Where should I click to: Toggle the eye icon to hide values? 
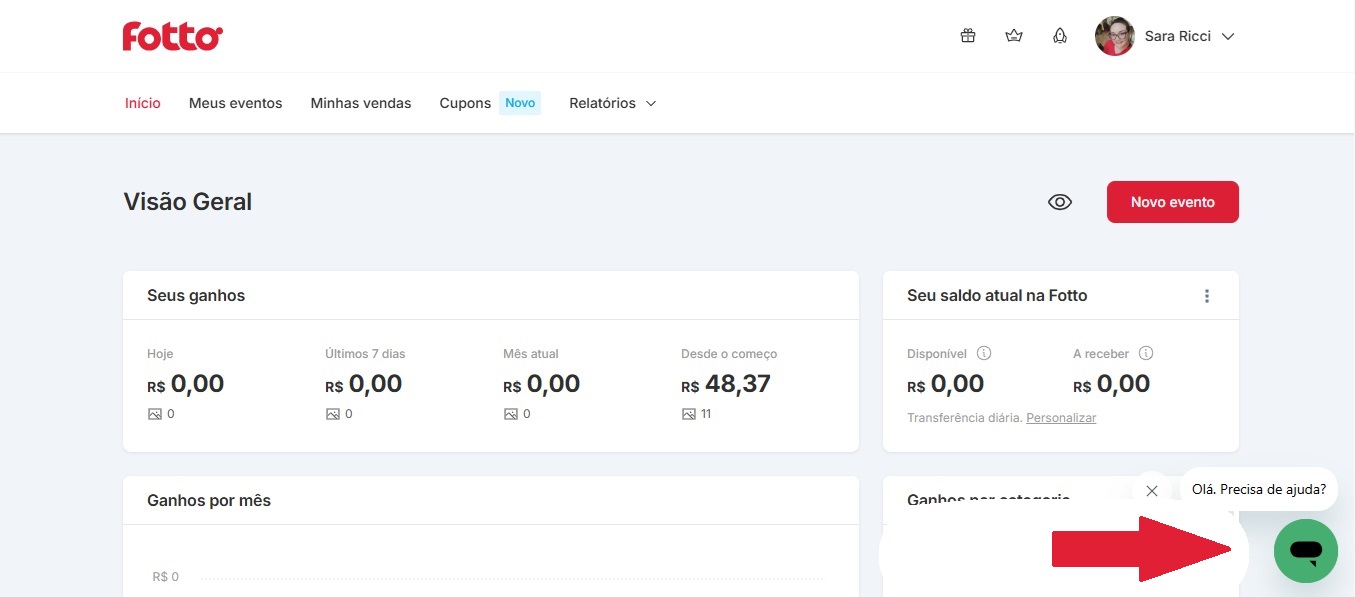(x=1059, y=202)
